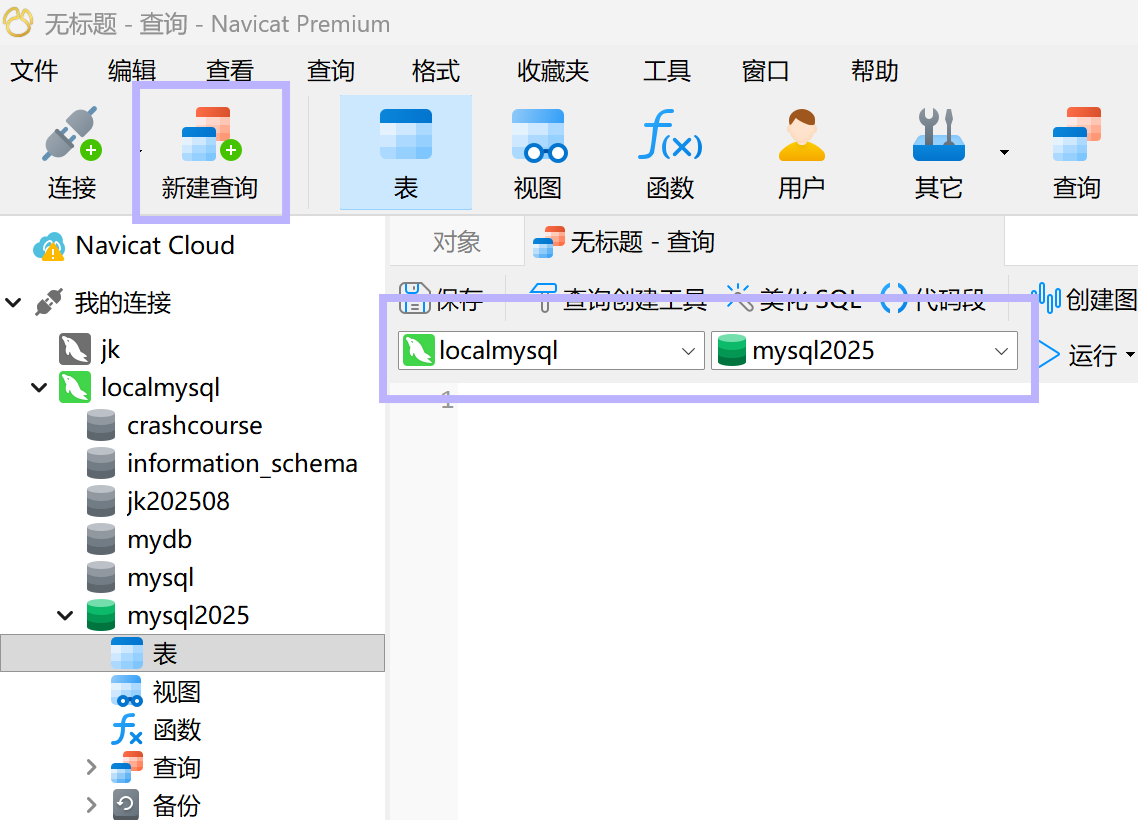Select the Queries node in tree
The height and width of the screenshot is (820, 1138).
[x=155, y=767]
